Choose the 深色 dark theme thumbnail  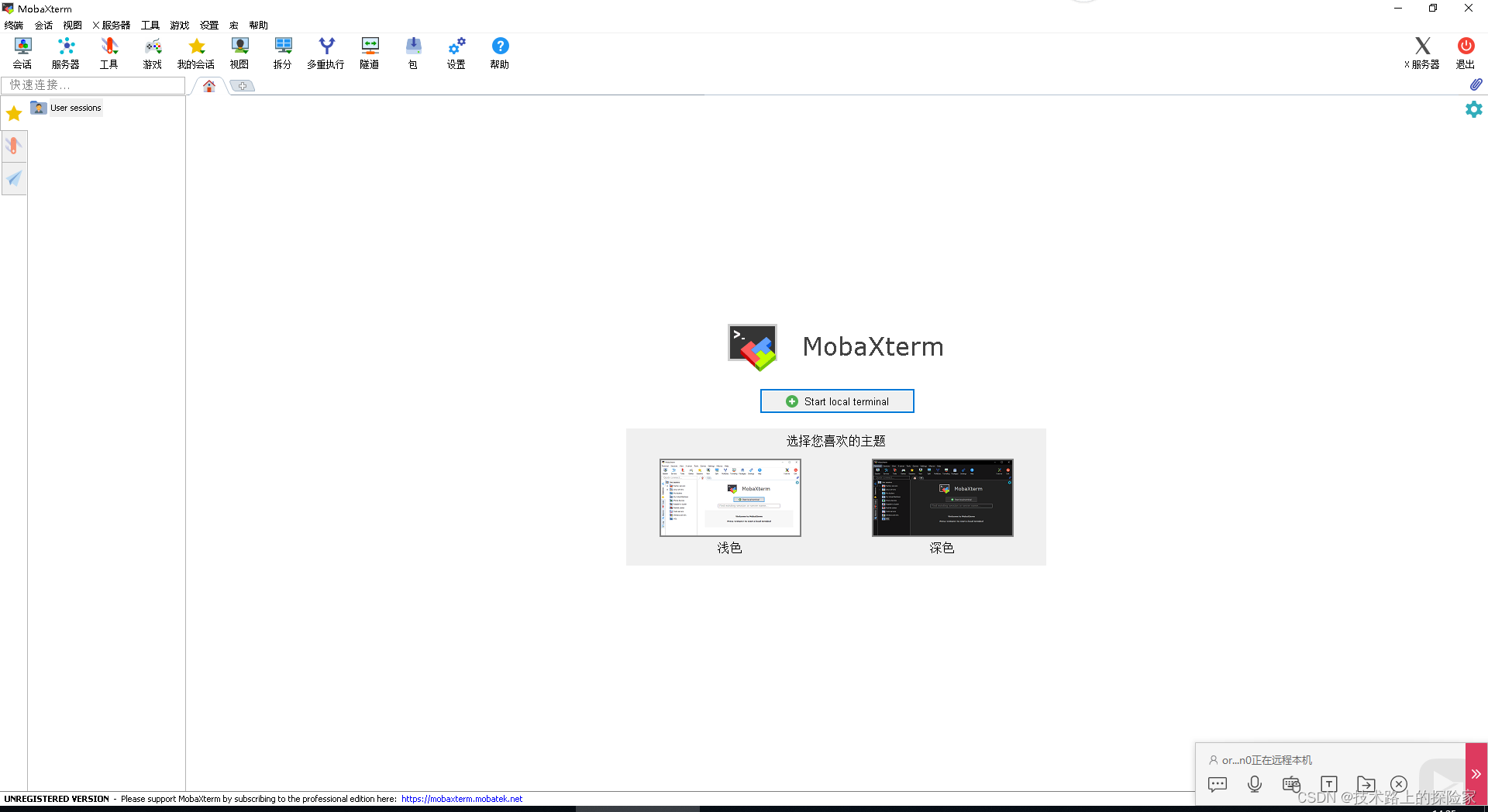942,497
